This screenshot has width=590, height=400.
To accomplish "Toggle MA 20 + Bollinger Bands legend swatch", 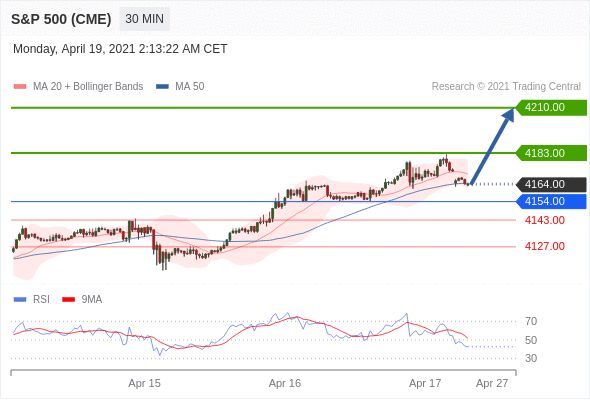I will pyautogui.click(x=20, y=87).
